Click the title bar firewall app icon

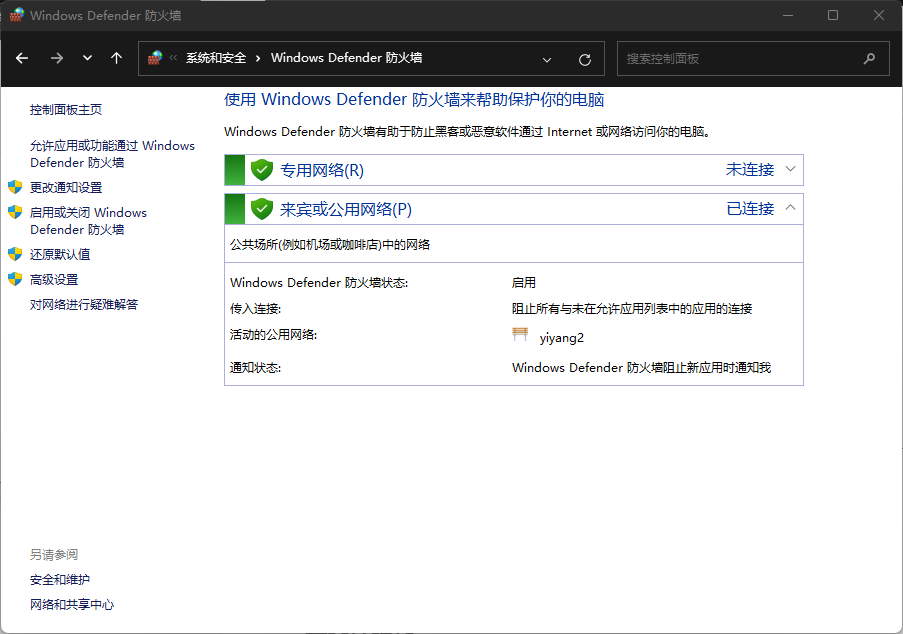pos(17,15)
